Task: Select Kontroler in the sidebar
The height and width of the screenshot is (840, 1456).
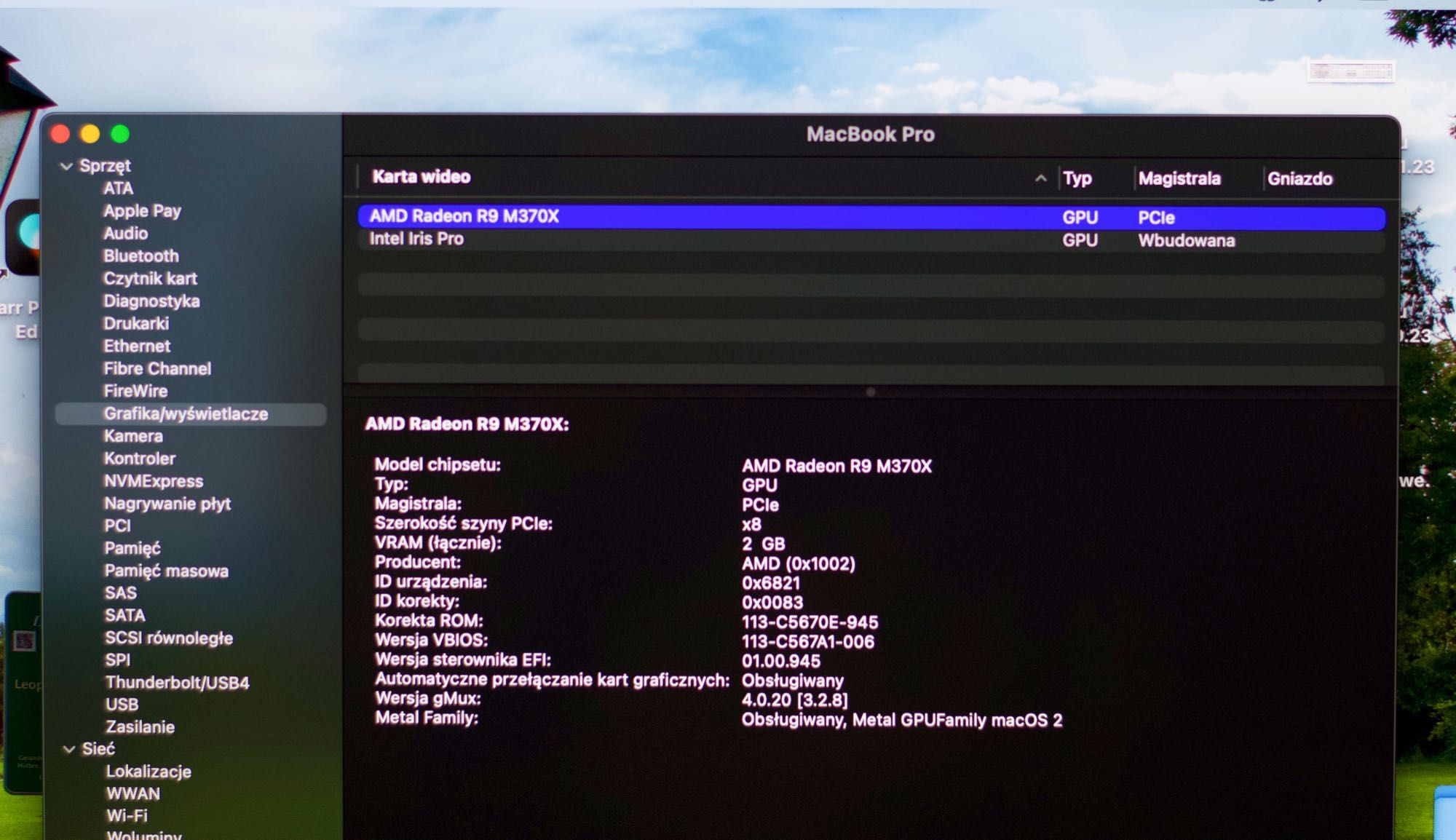Action: (x=140, y=459)
